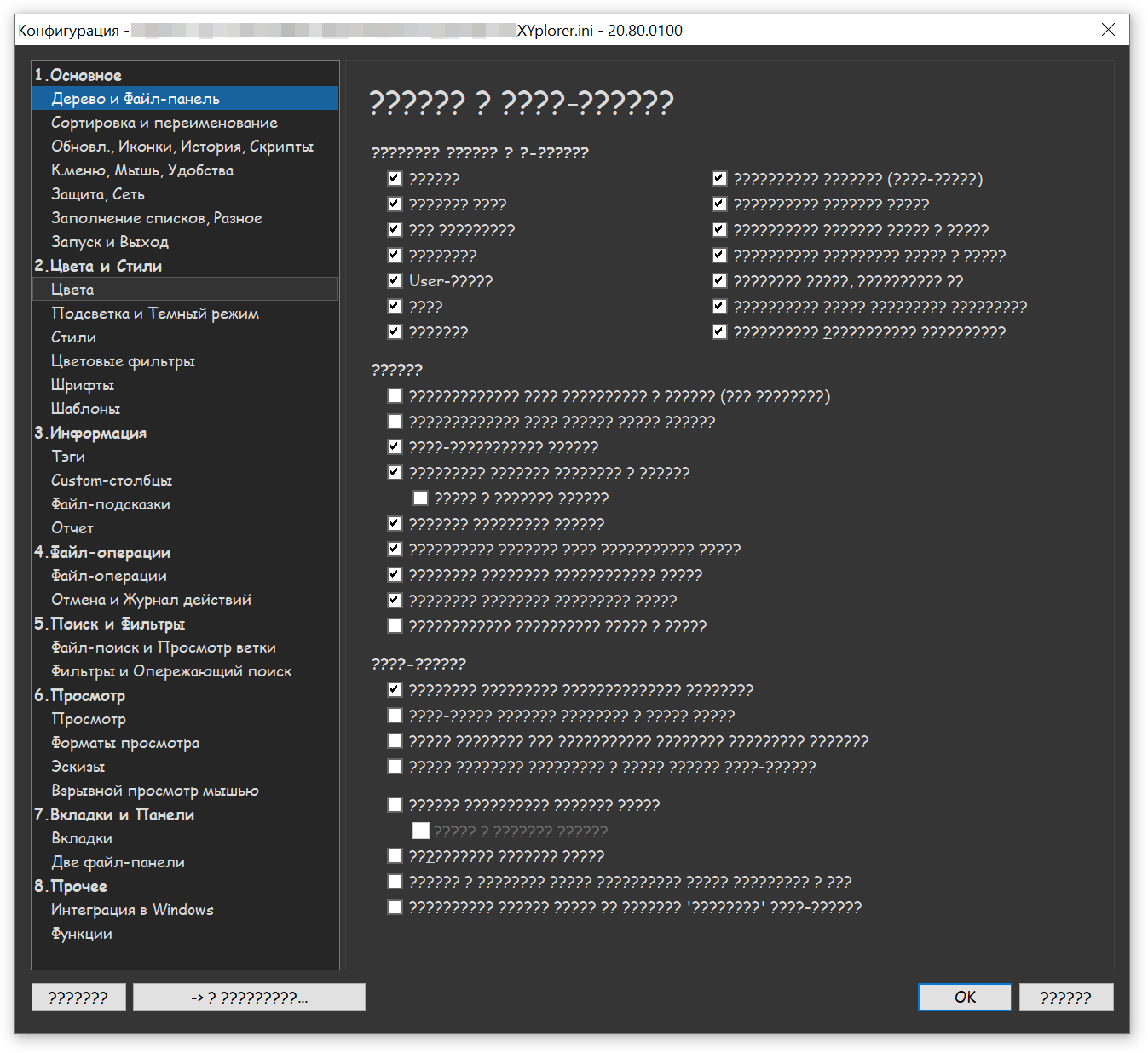
Task: Click the button right of OK
Action: click(1065, 997)
